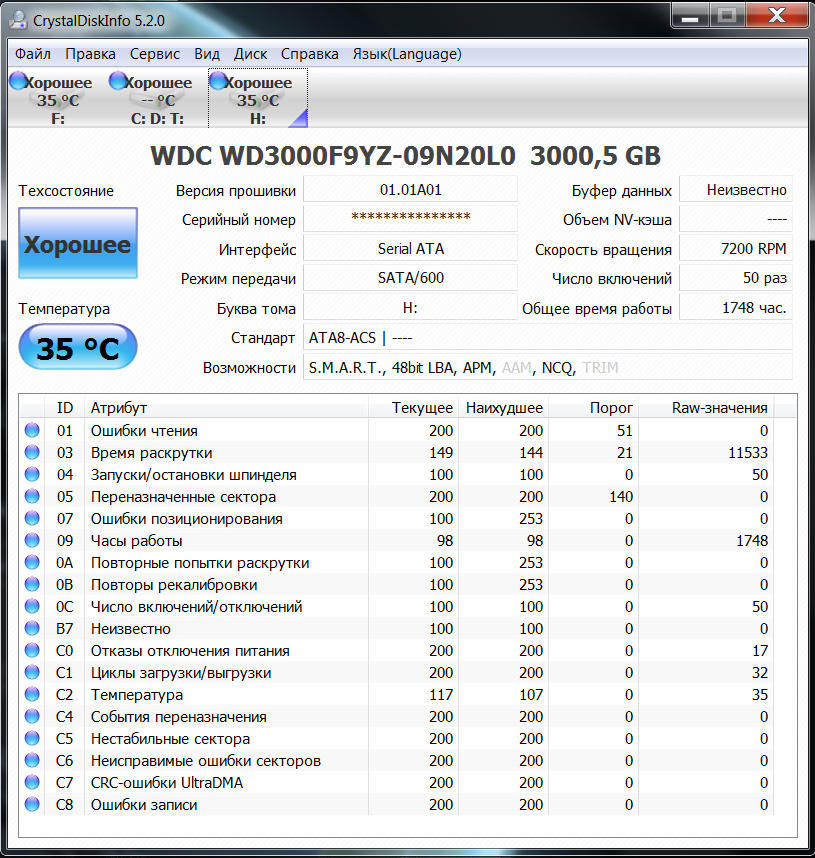Select disk C: D: T: in the disk bar
Image resolution: width=815 pixels, height=858 pixels.
click(x=158, y=100)
